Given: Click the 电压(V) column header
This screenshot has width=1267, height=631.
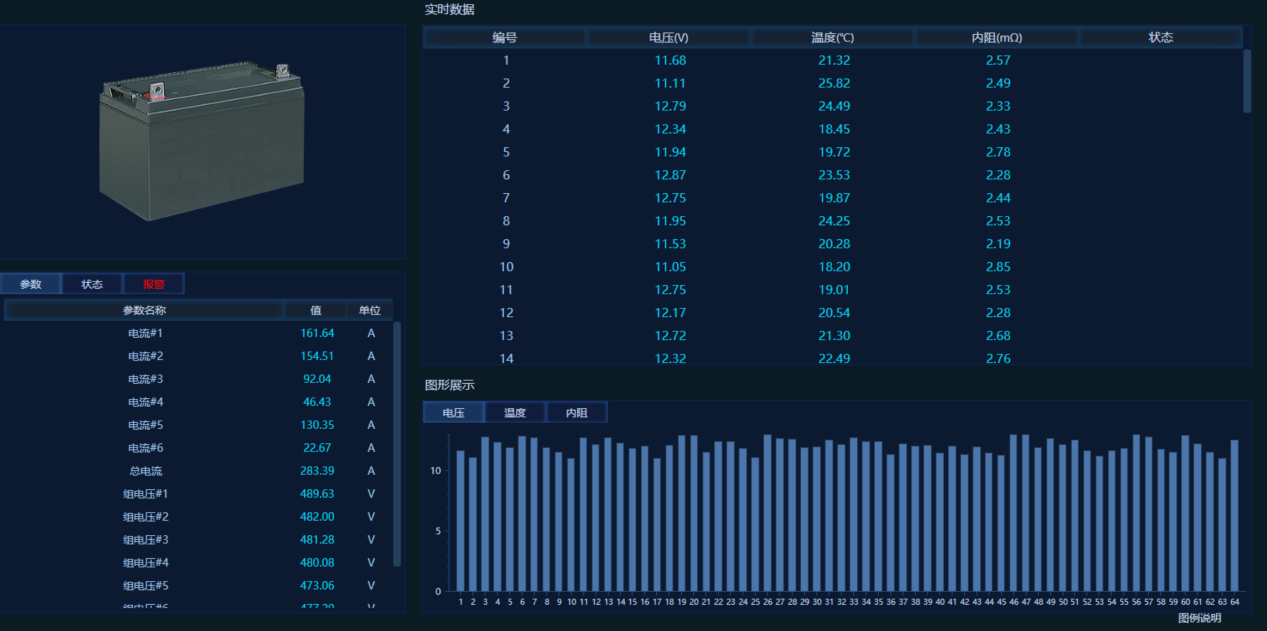Looking at the screenshot, I should [669, 38].
